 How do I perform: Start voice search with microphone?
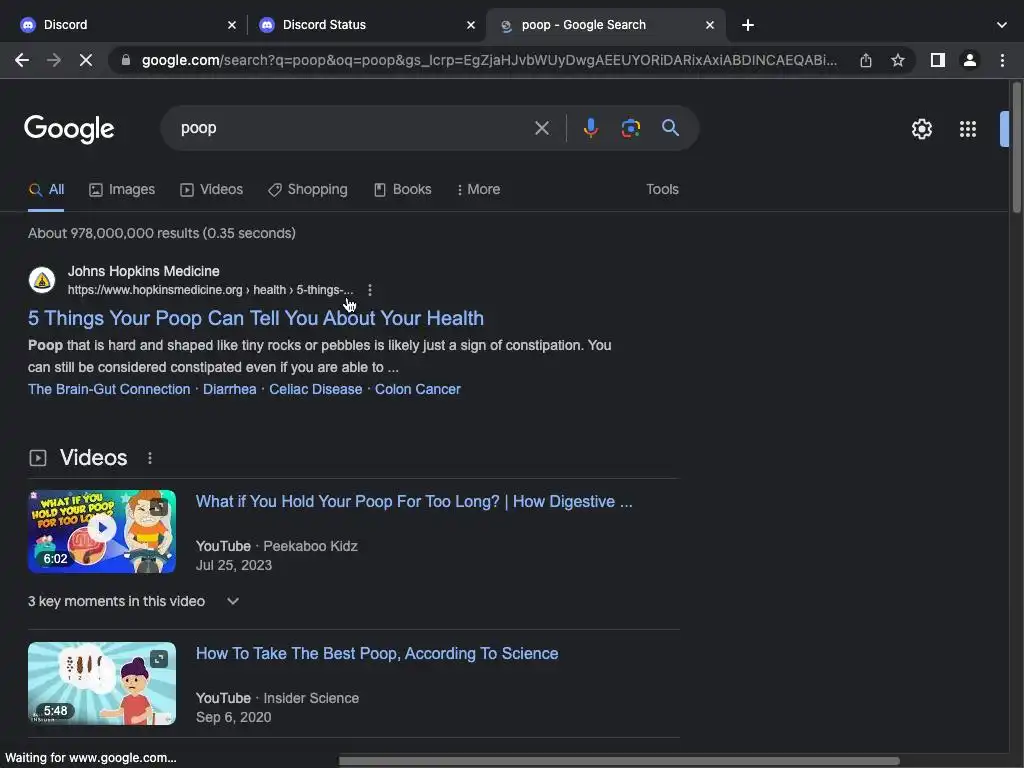point(590,128)
